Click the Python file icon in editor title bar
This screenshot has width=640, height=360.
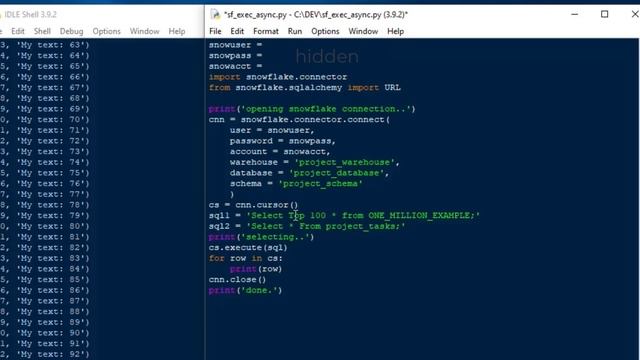[x=215, y=14]
